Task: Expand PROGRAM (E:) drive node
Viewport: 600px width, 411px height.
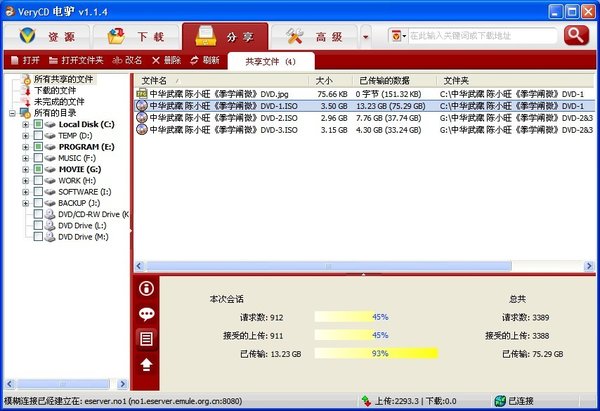Action: 26,147
